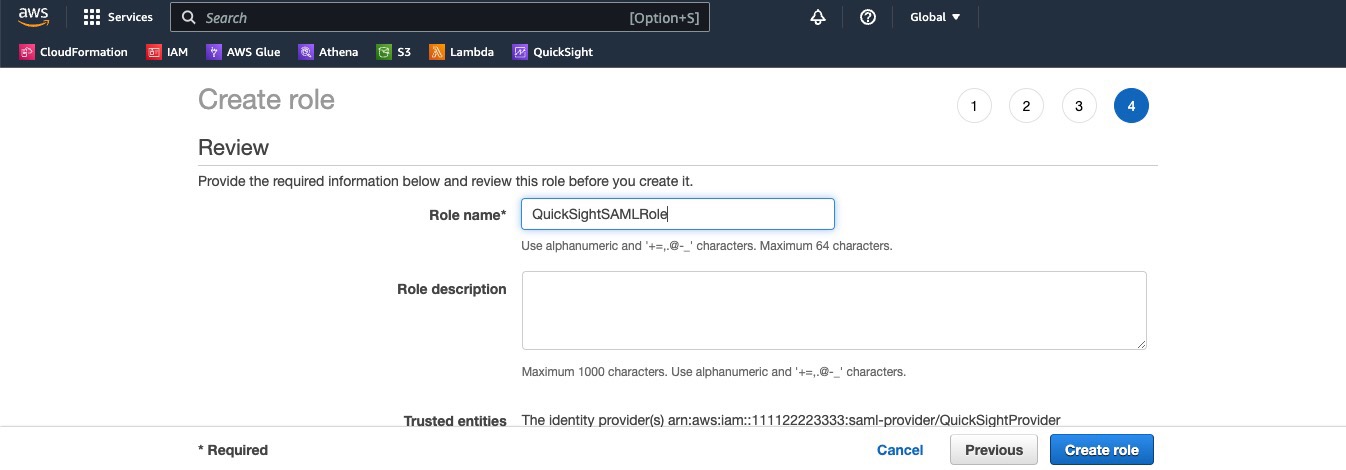Click the search magnifier icon
This screenshot has width=1346, height=470.
(188, 18)
